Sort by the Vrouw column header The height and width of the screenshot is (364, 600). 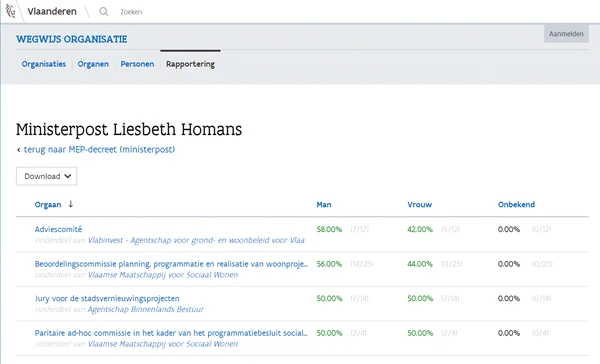tap(419, 204)
